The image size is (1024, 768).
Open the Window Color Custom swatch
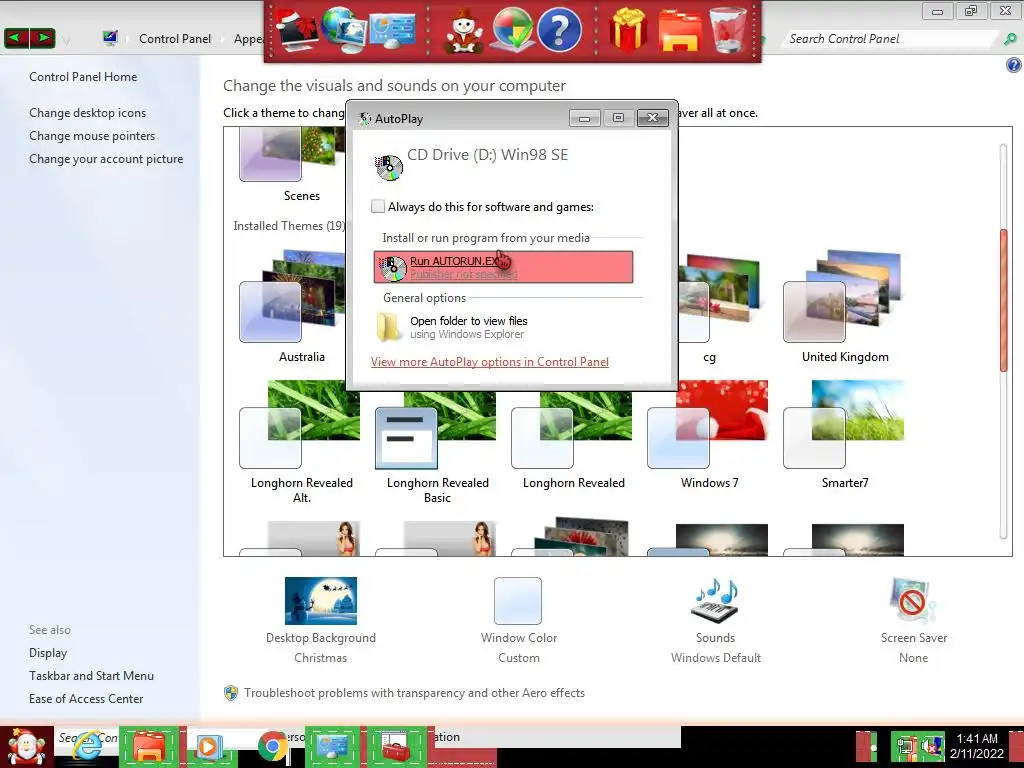pyautogui.click(x=518, y=601)
